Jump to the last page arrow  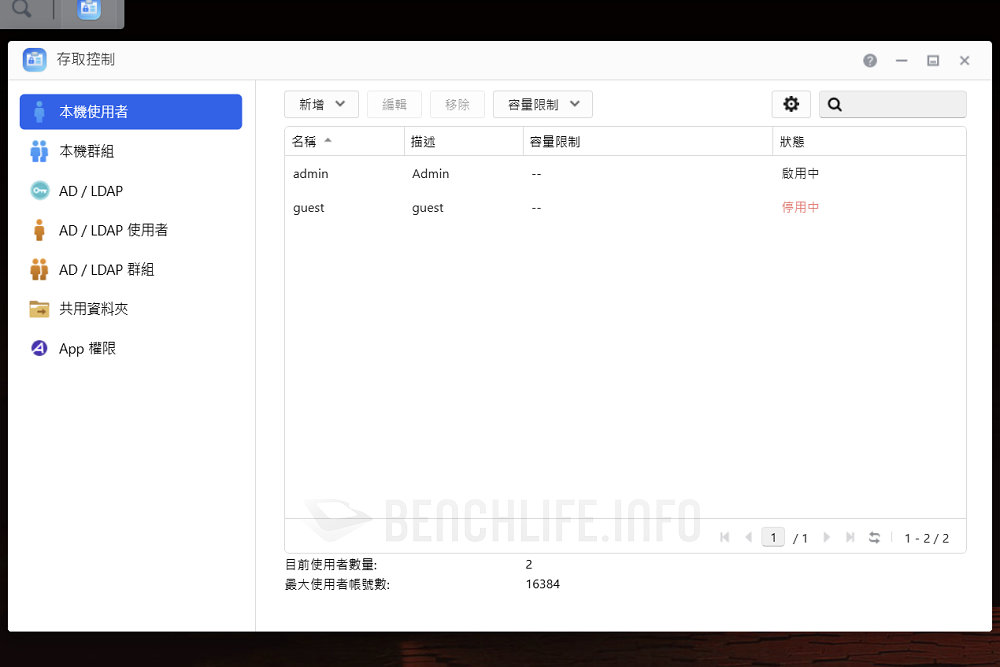pyautogui.click(x=850, y=538)
